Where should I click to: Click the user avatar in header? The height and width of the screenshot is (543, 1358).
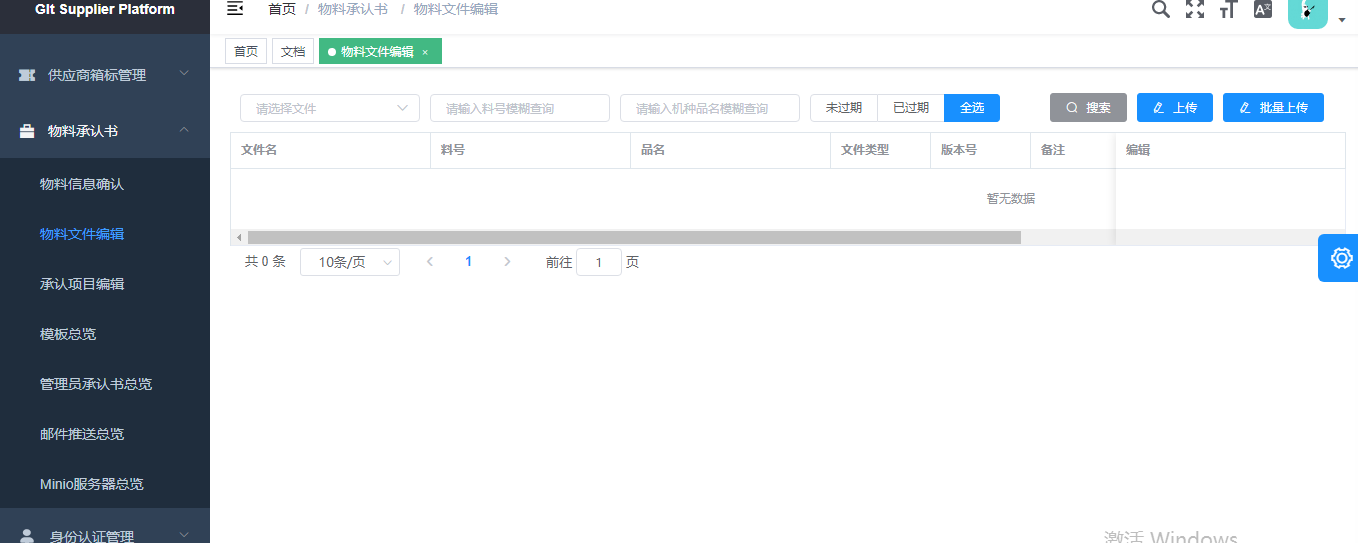pyautogui.click(x=1307, y=12)
